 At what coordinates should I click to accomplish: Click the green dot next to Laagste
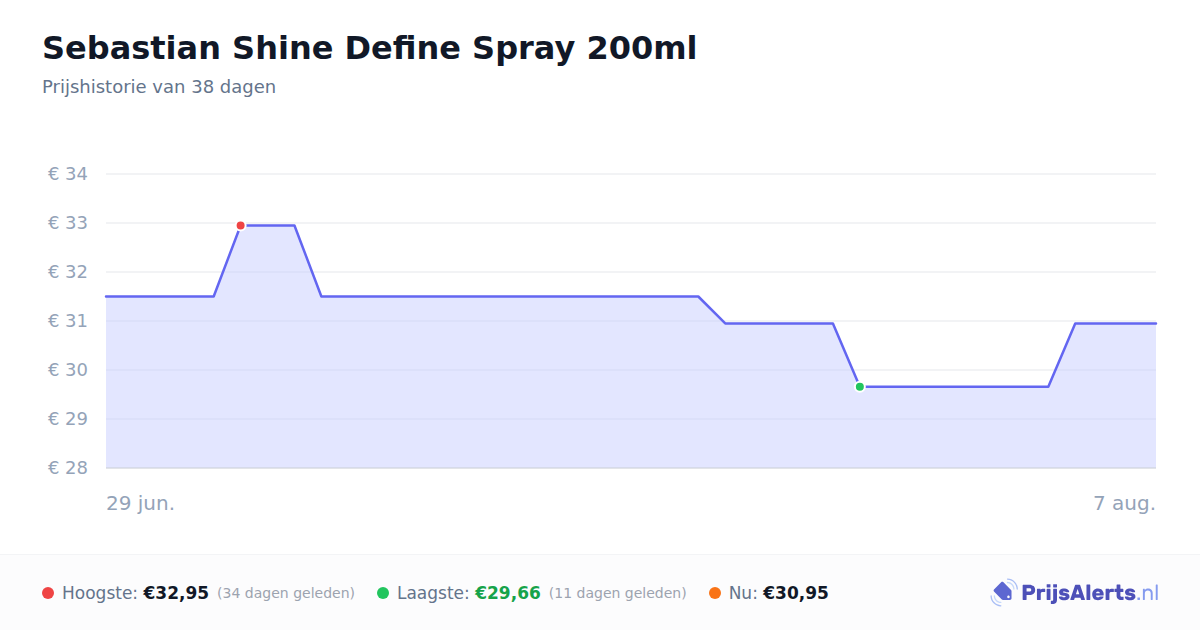point(383,593)
